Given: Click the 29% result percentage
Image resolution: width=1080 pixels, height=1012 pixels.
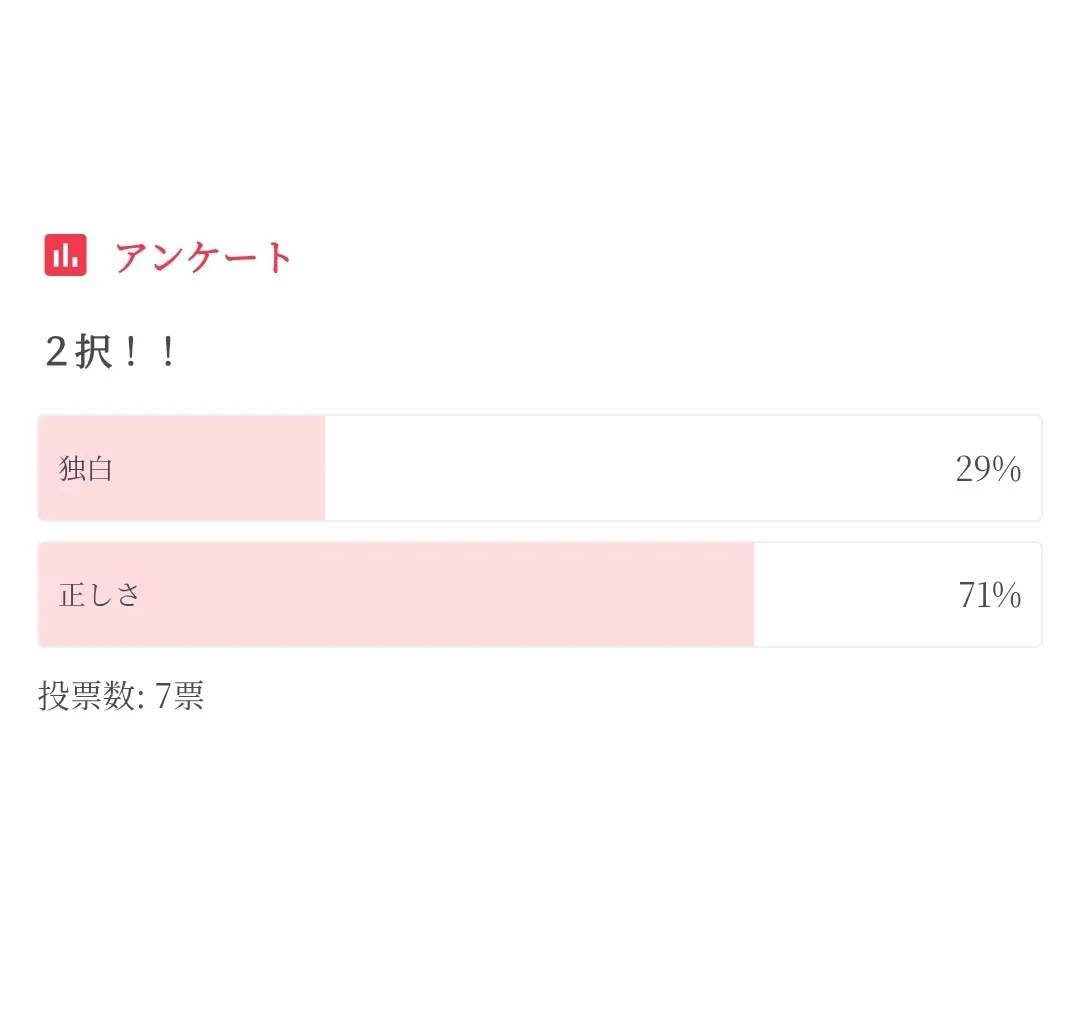Looking at the screenshot, I should pyautogui.click(x=987, y=469).
